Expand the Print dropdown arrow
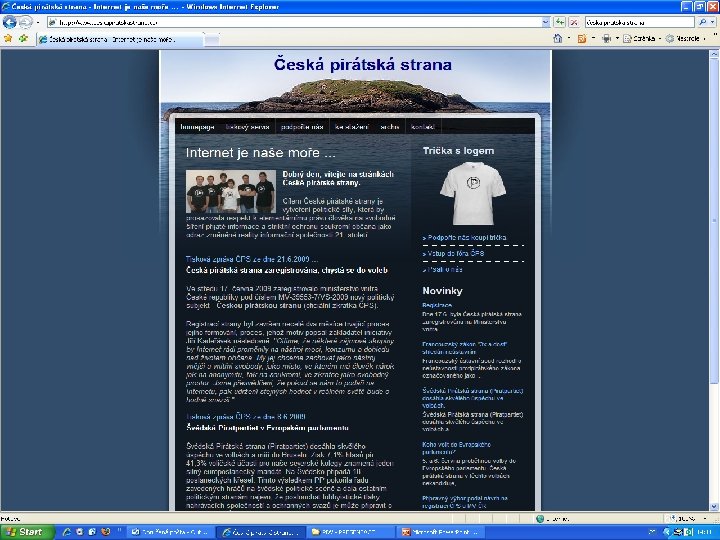Image resolution: width=720 pixels, height=540 pixels. [x=617, y=39]
